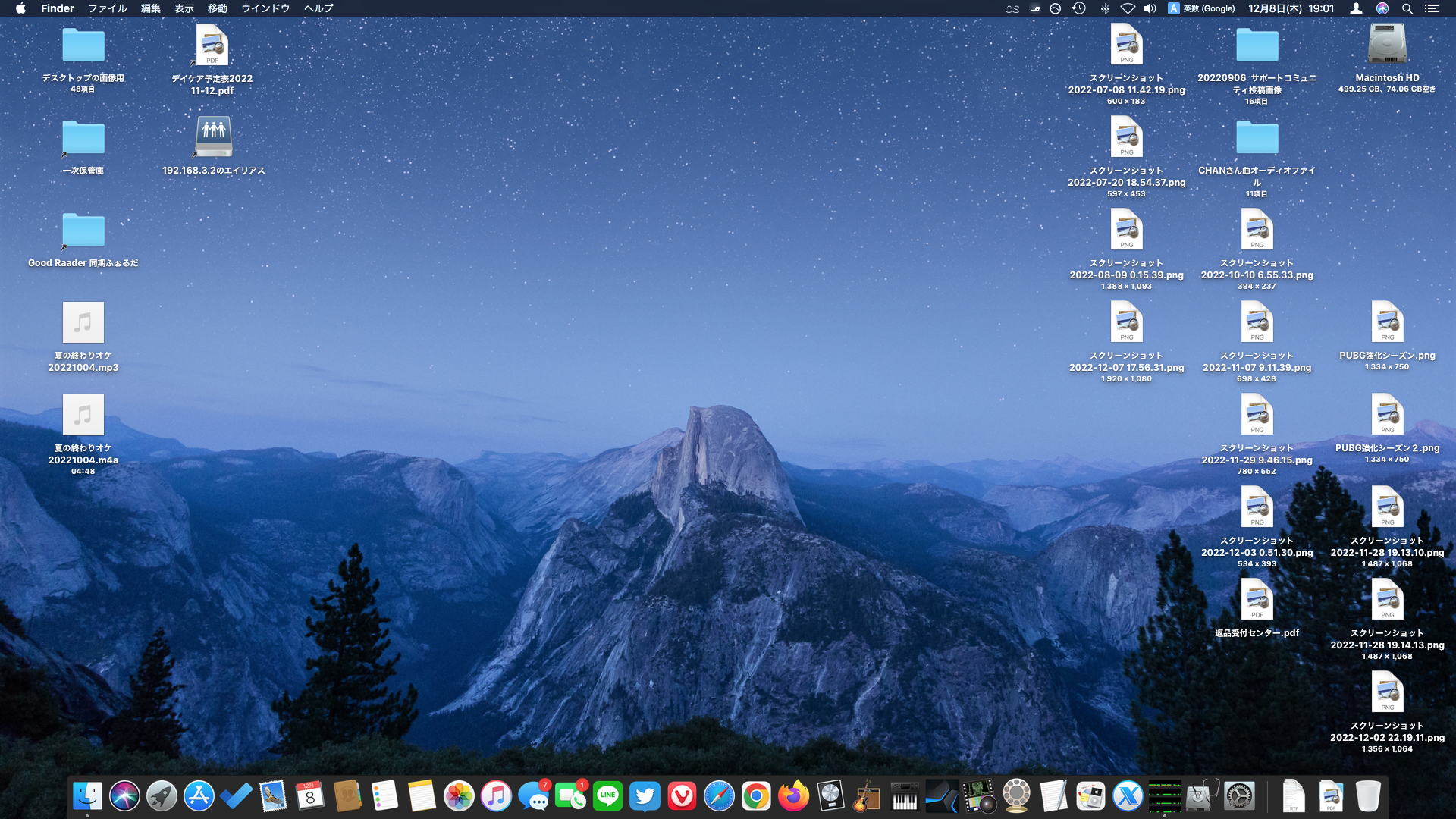Image resolution: width=1456 pixels, height=819 pixels.
Task: Launch Disk Utility from the Dock
Action: click(1202, 796)
